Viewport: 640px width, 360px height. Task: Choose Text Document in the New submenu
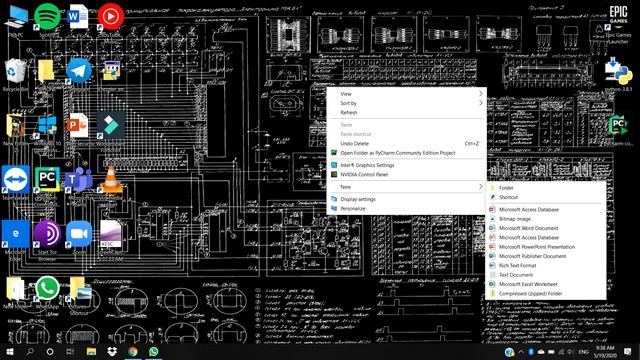pyautogui.click(x=546, y=275)
